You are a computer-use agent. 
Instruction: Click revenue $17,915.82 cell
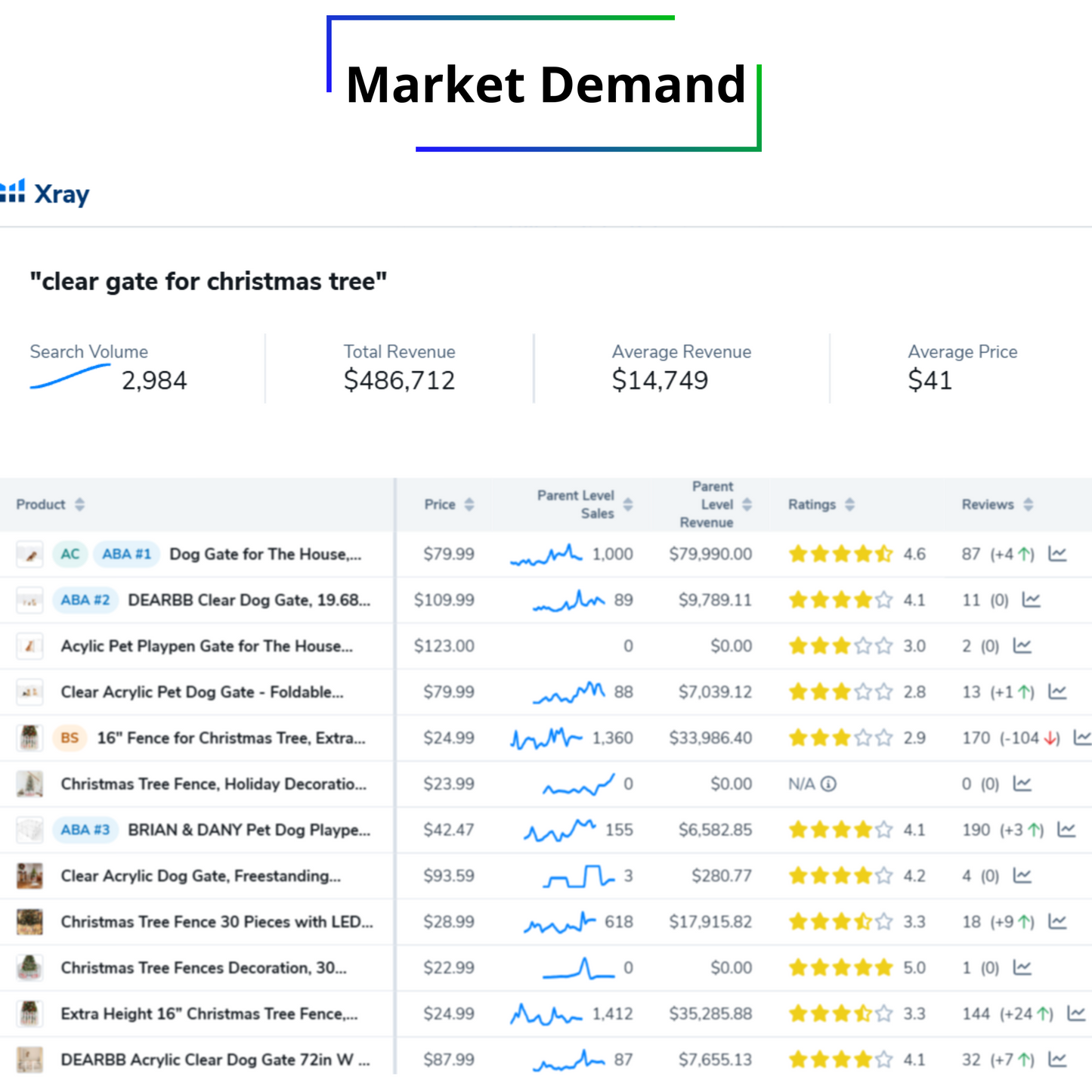(710, 922)
